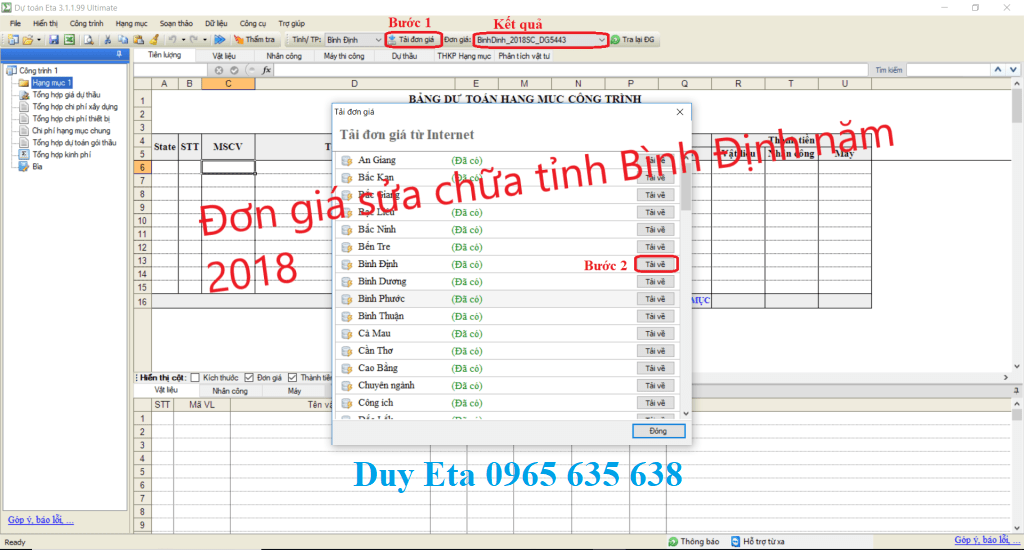The width and height of the screenshot is (1024, 550).
Task: Switch to the Dự thầu tab
Action: [404, 56]
